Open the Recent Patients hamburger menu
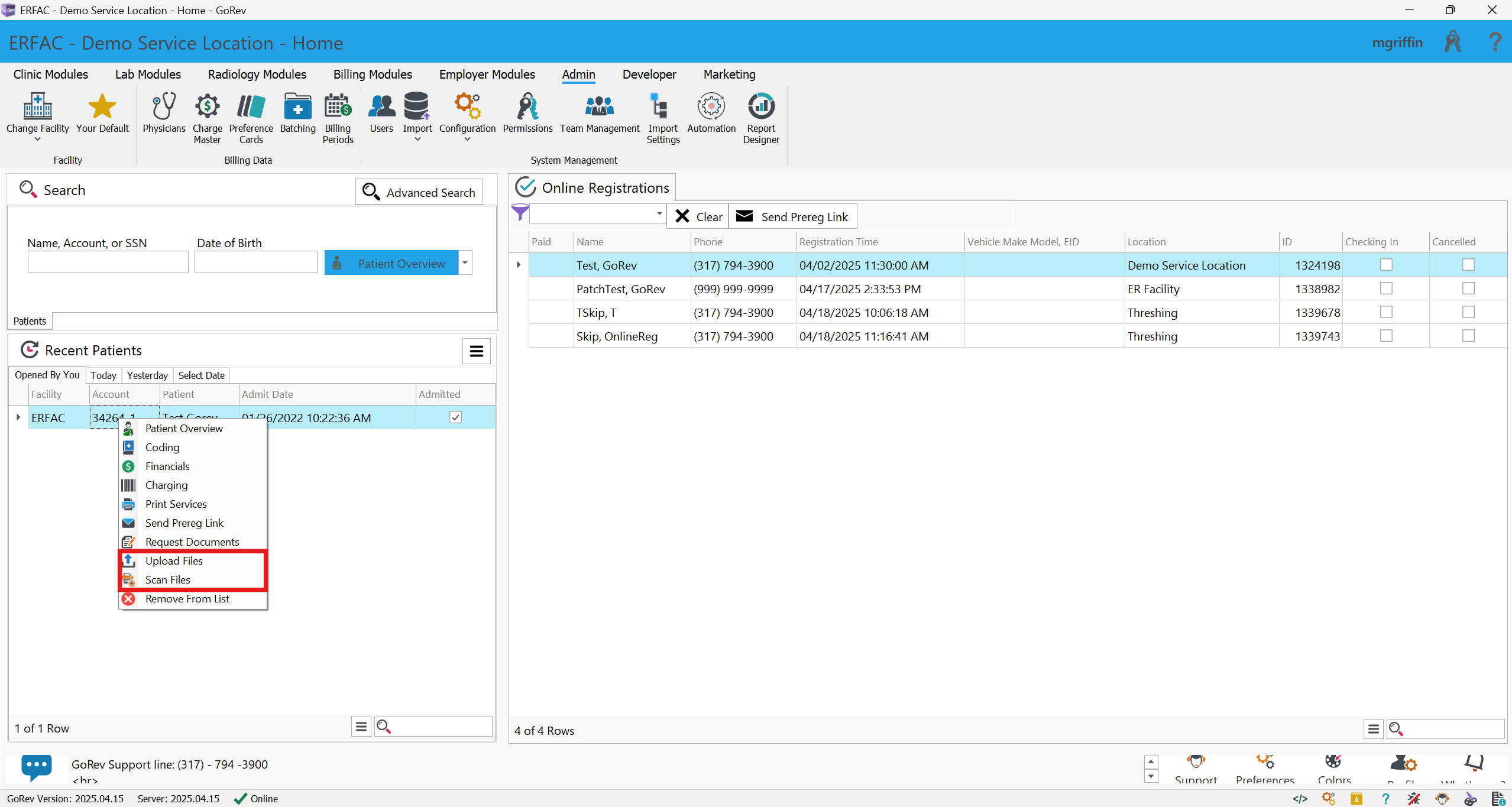1512x807 pixels. pos(476,351)
